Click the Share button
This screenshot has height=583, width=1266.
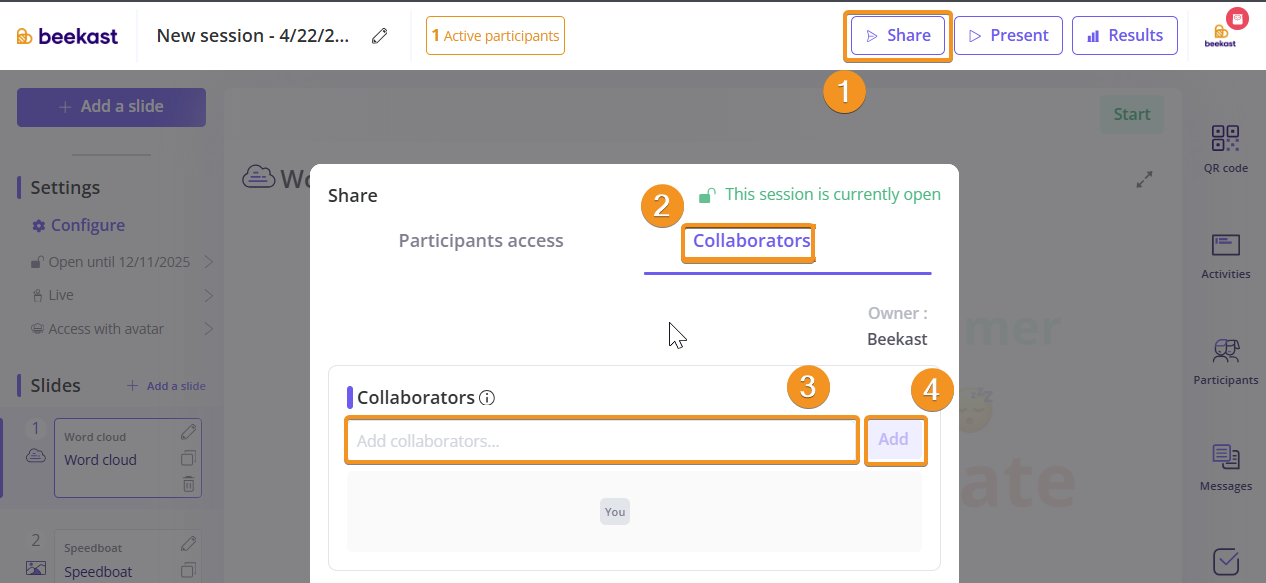(898, 36)
